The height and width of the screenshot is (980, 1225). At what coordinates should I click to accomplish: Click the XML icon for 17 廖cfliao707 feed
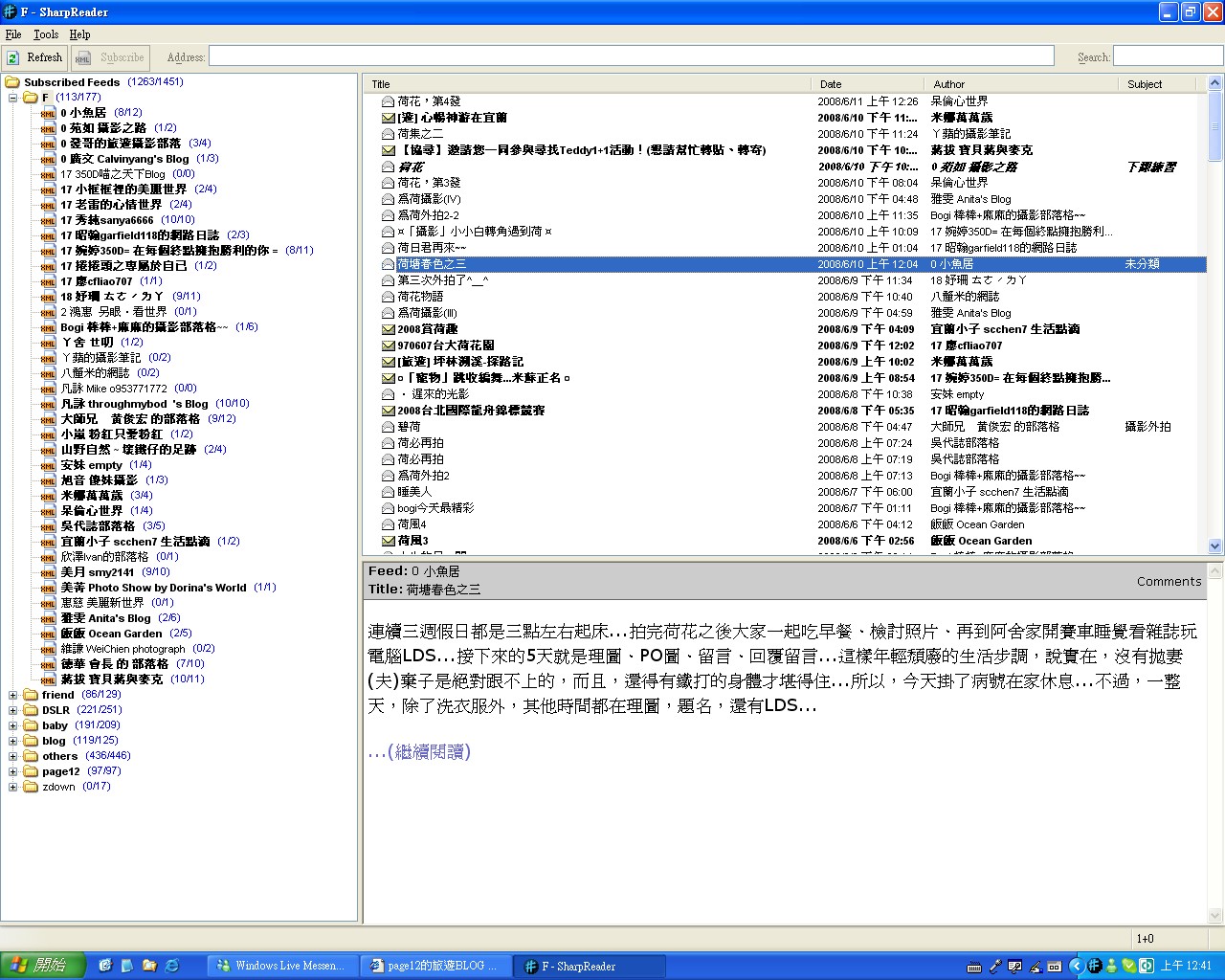click(48, 281)
